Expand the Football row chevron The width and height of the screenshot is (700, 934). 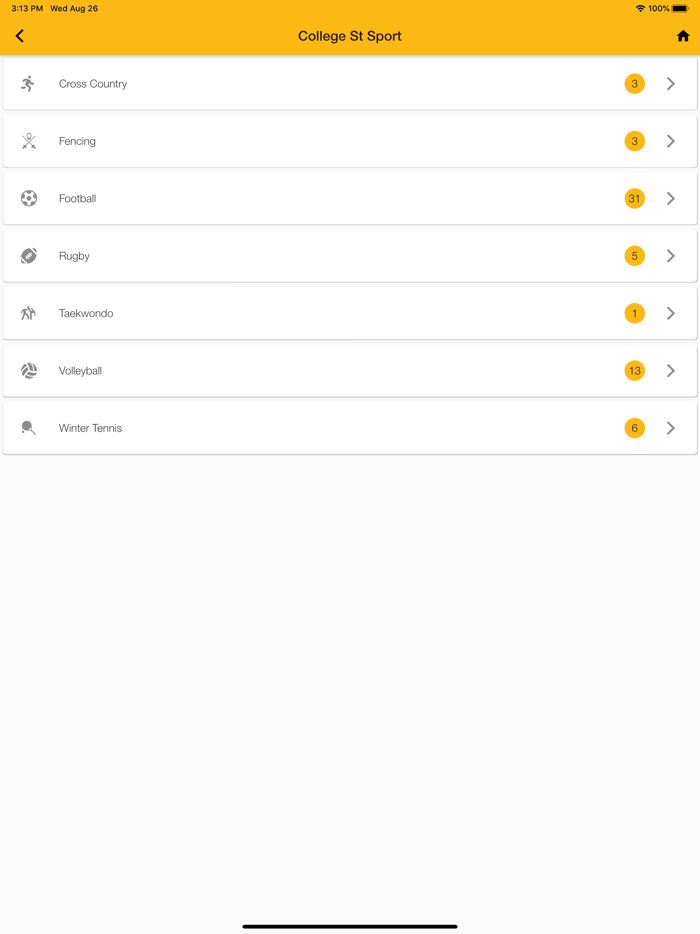[671, 198]
